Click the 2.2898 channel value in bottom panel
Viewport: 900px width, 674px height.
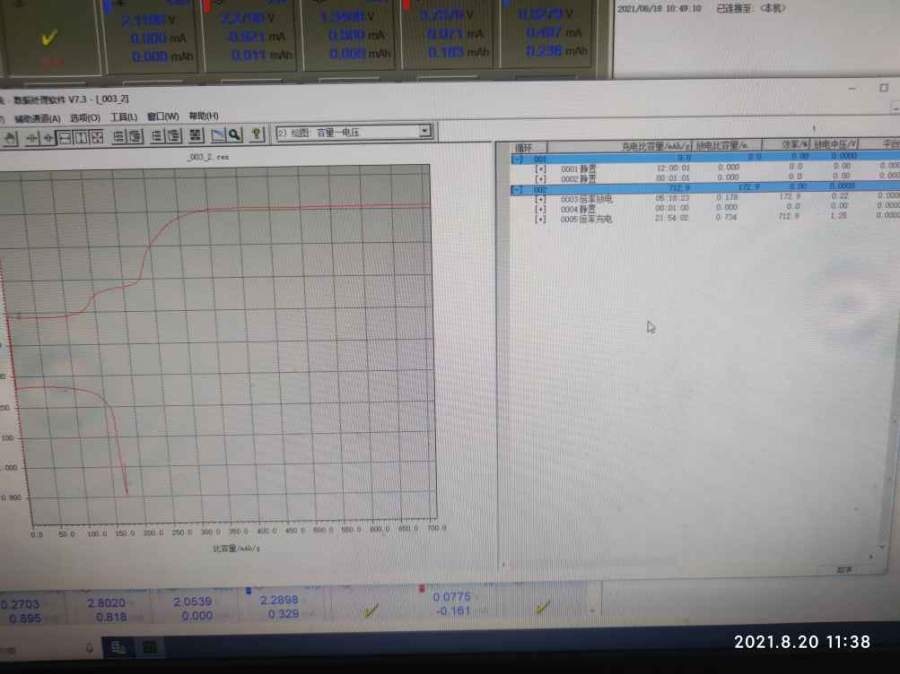click(x=279, y=600)
